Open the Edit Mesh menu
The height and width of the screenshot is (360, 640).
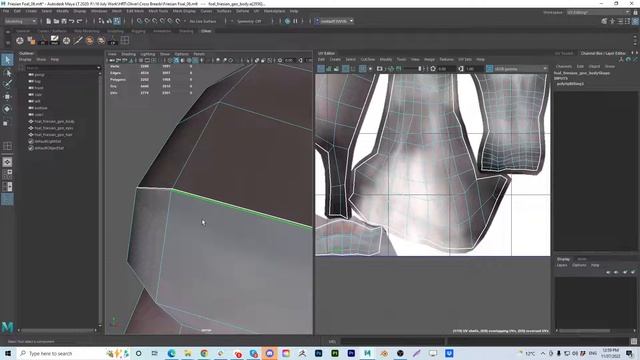pos(135,11)
